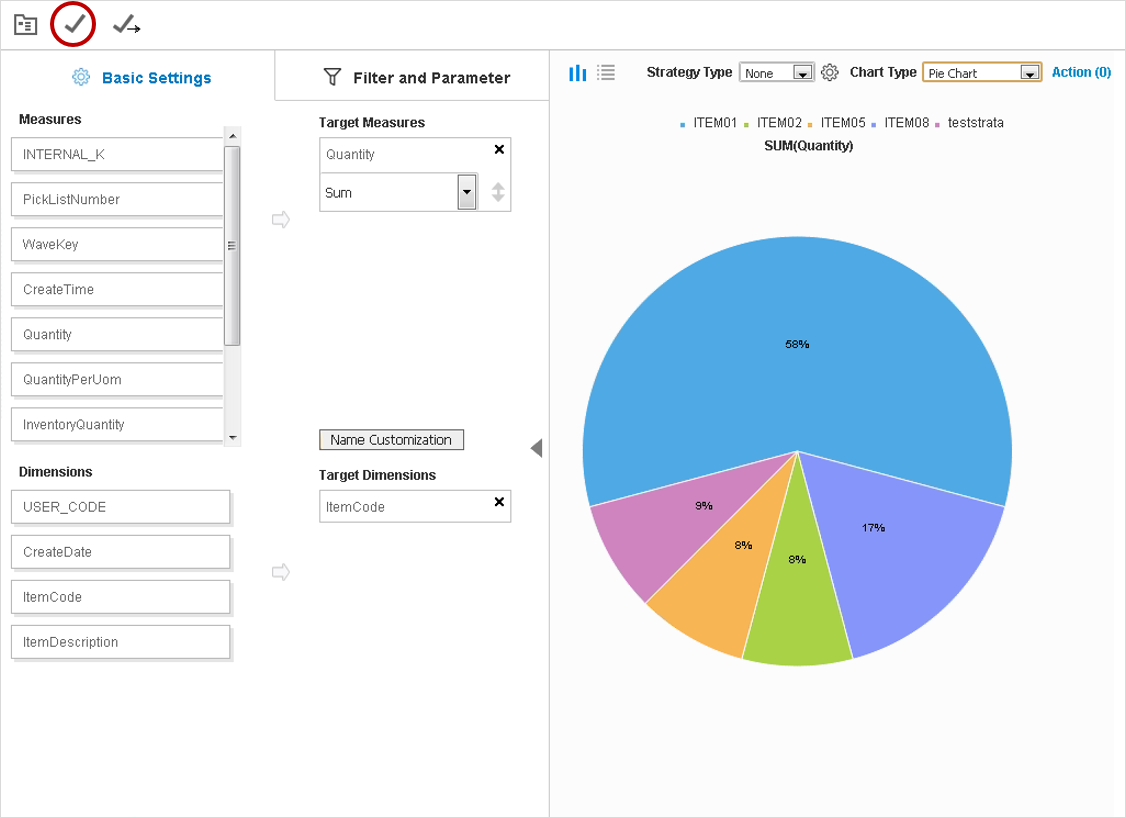Remove Quantity from Target Measures
Viewport: 1126px width, 818px height.
click(x=500, y=149)
